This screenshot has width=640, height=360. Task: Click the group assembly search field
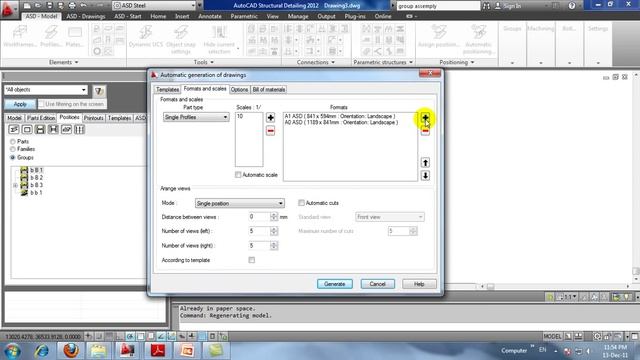(x=438, y=6)
